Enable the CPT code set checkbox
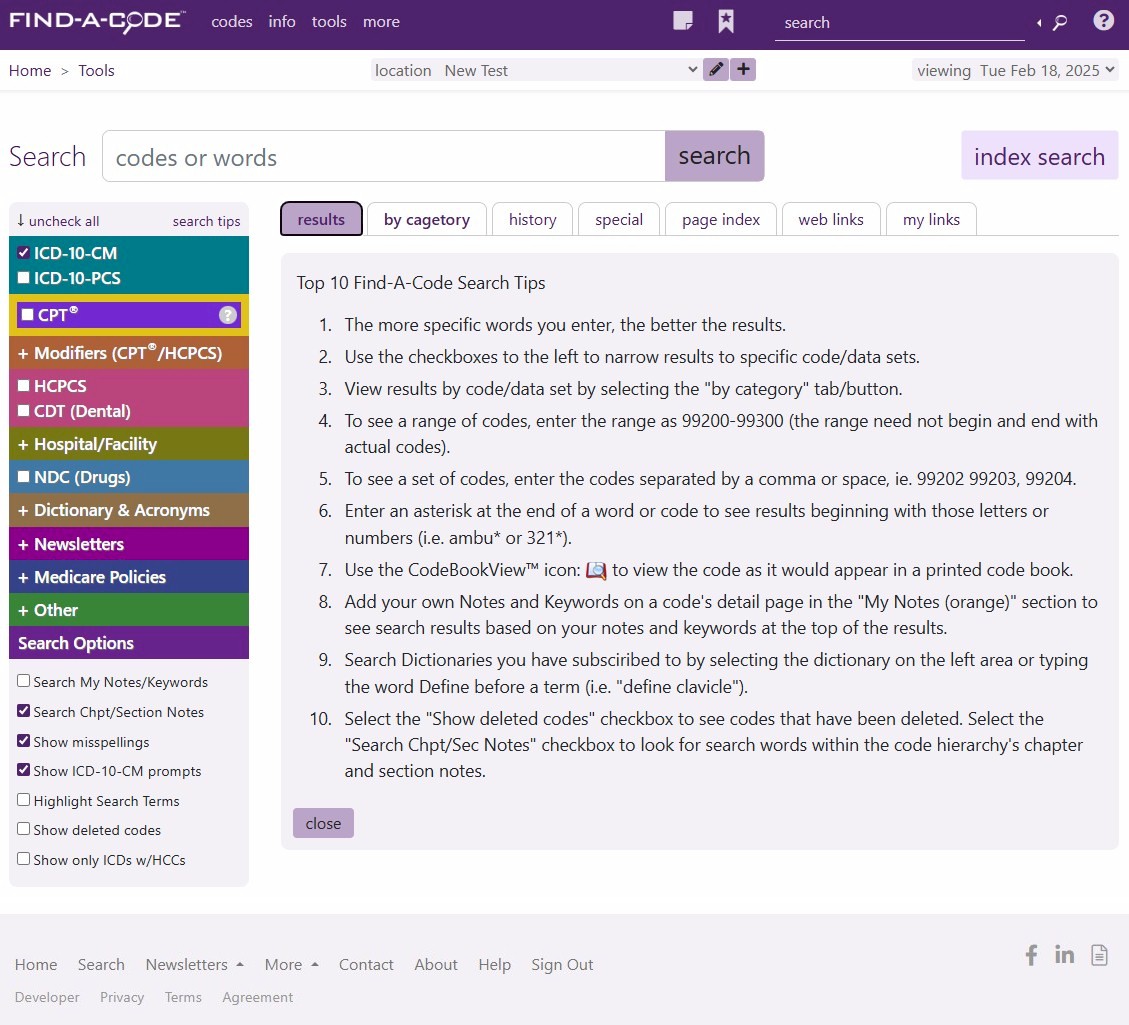The image size is (1129, 1025). [x=27, y=315]
